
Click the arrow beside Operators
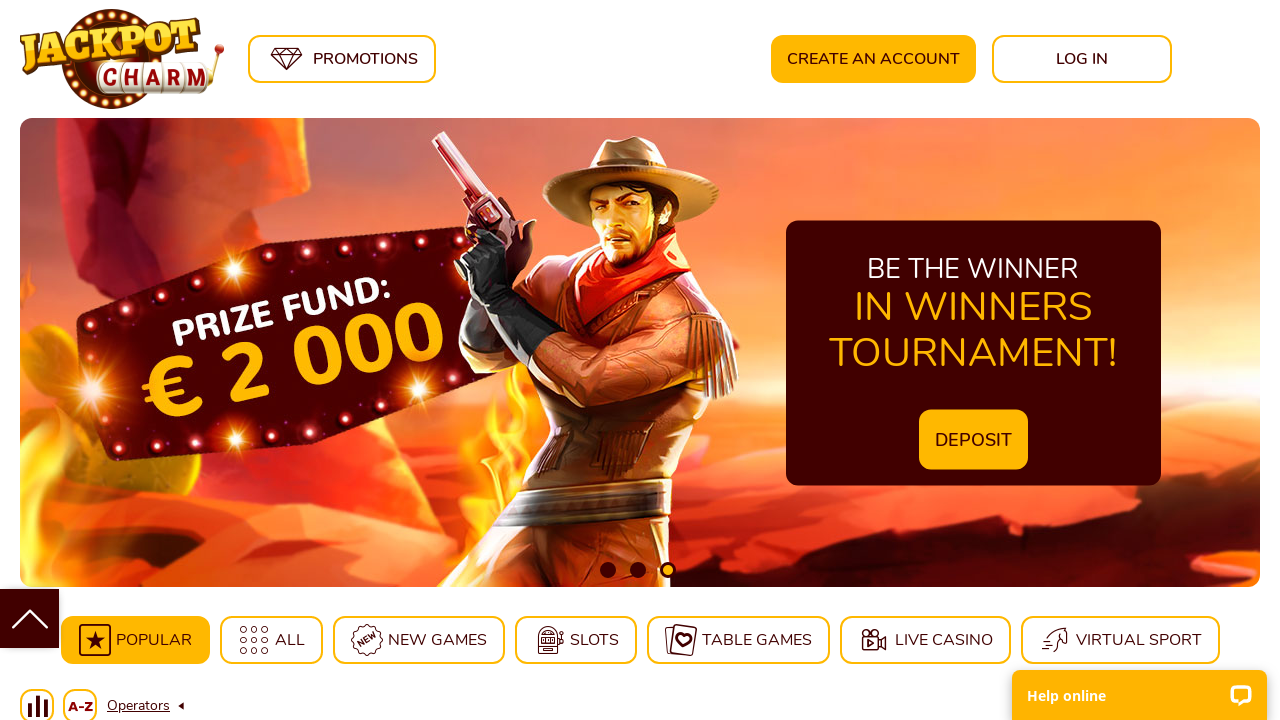181,706
